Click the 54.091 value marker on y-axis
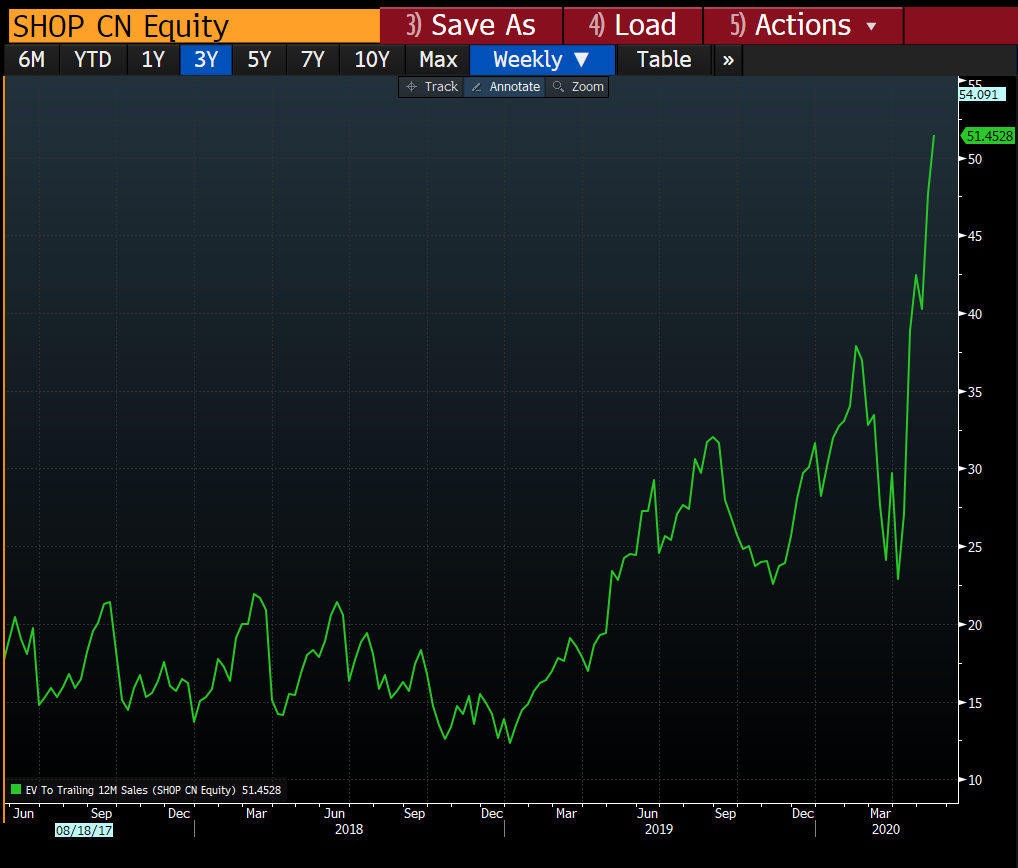 click(x=981, y=94)
